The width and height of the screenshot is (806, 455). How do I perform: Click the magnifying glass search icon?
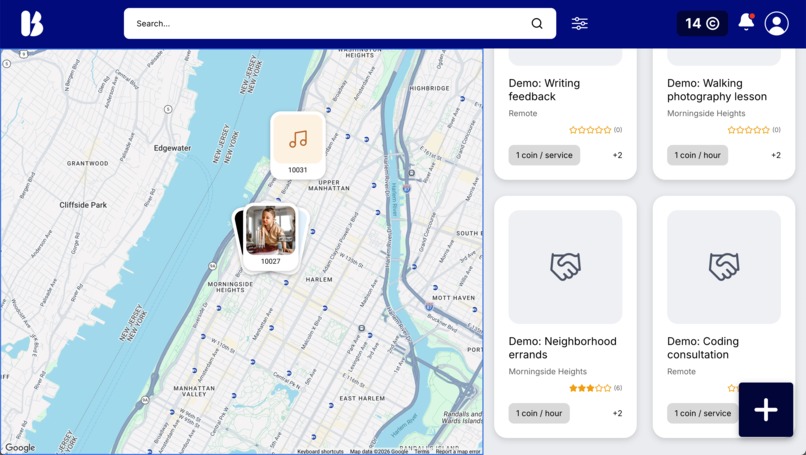(537, 24)
